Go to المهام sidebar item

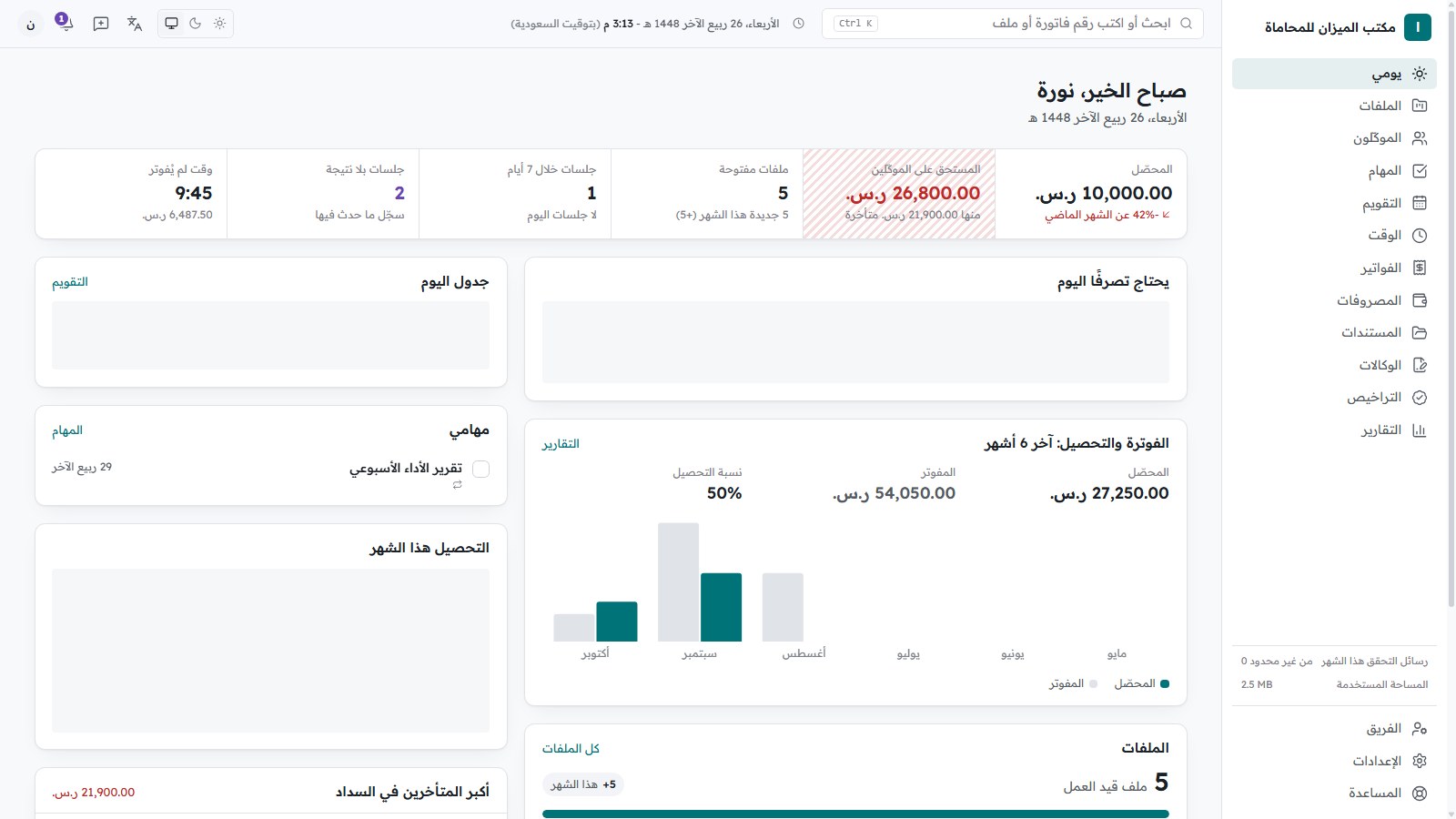1334,171
